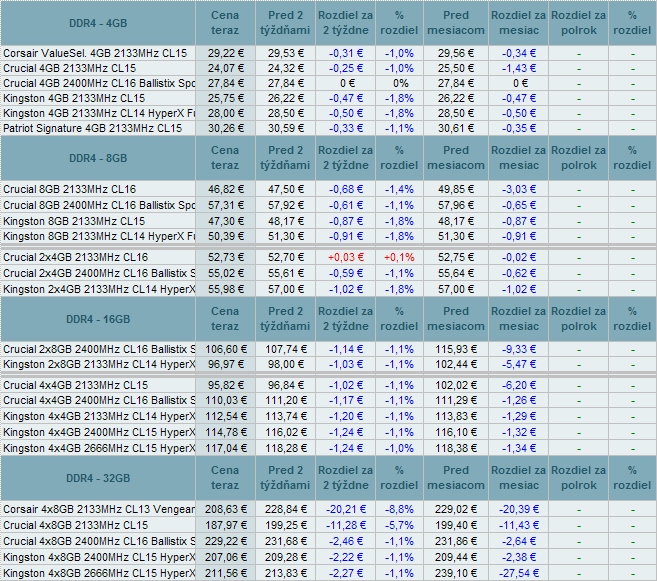Click Kingston 4GB 2133MHz CL14 HyperX row name
The height and width of the screenshot is (581, 657).
(99, 114)
